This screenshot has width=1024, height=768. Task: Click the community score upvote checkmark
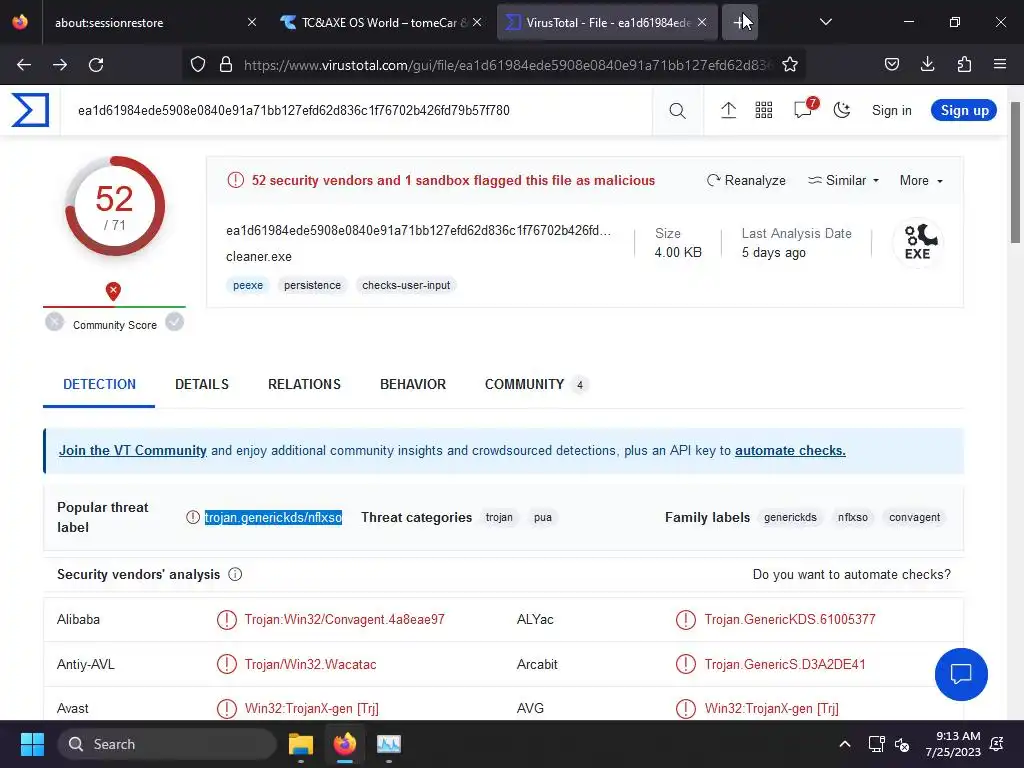pos(174,321)
